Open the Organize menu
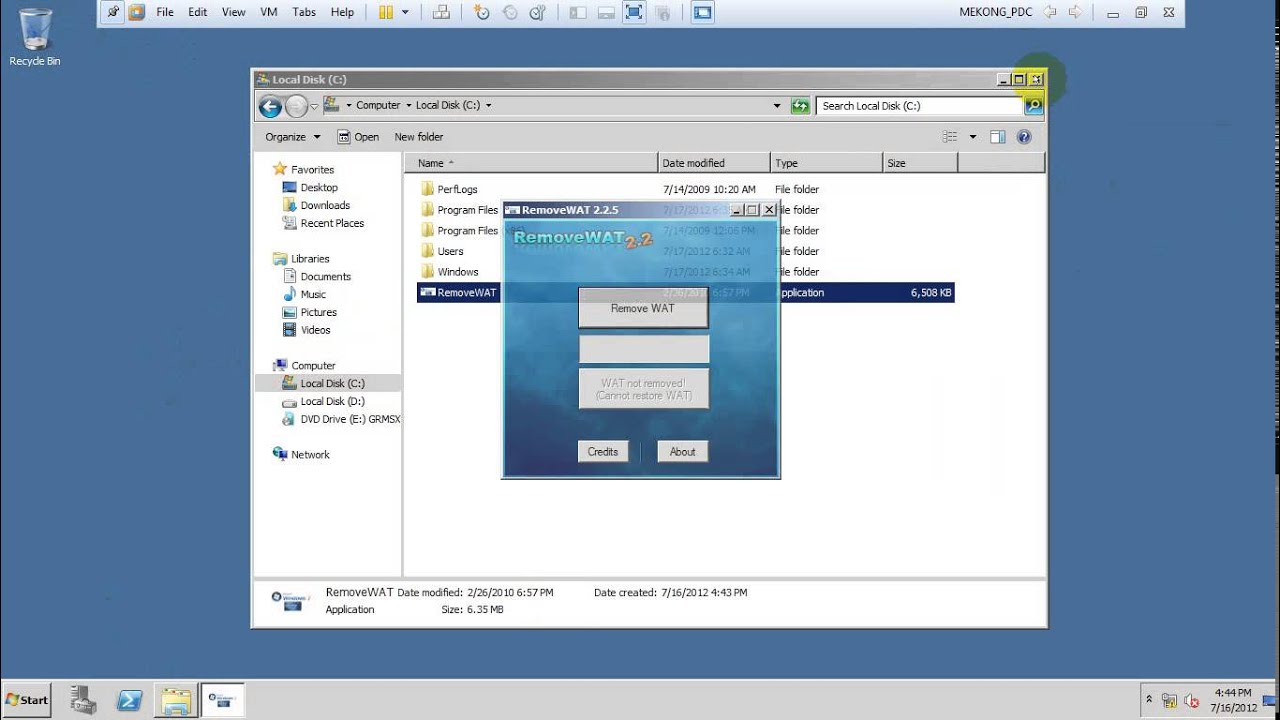 (x=293, y=137)
